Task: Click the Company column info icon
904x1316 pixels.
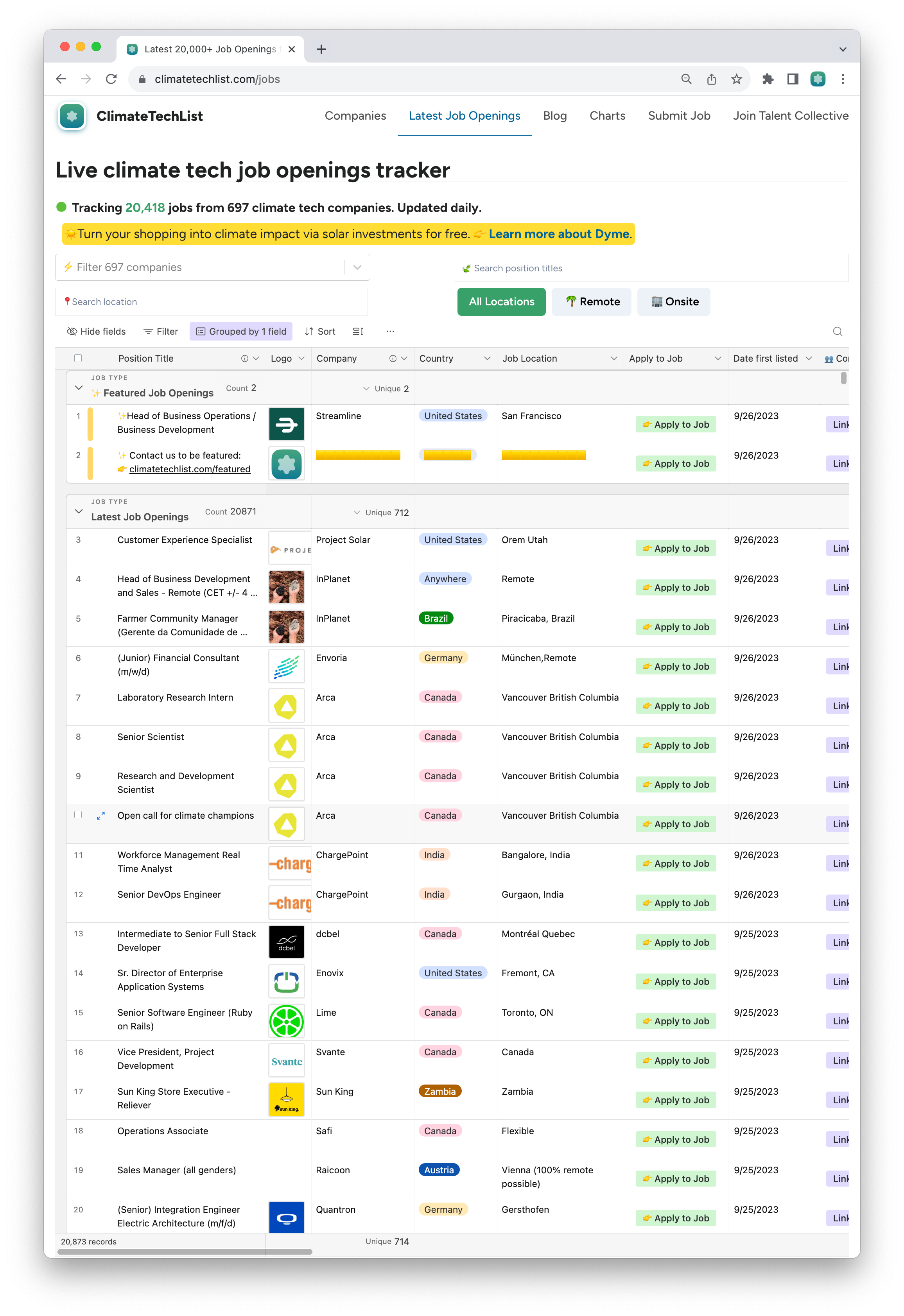Action: tap(393, 359)
